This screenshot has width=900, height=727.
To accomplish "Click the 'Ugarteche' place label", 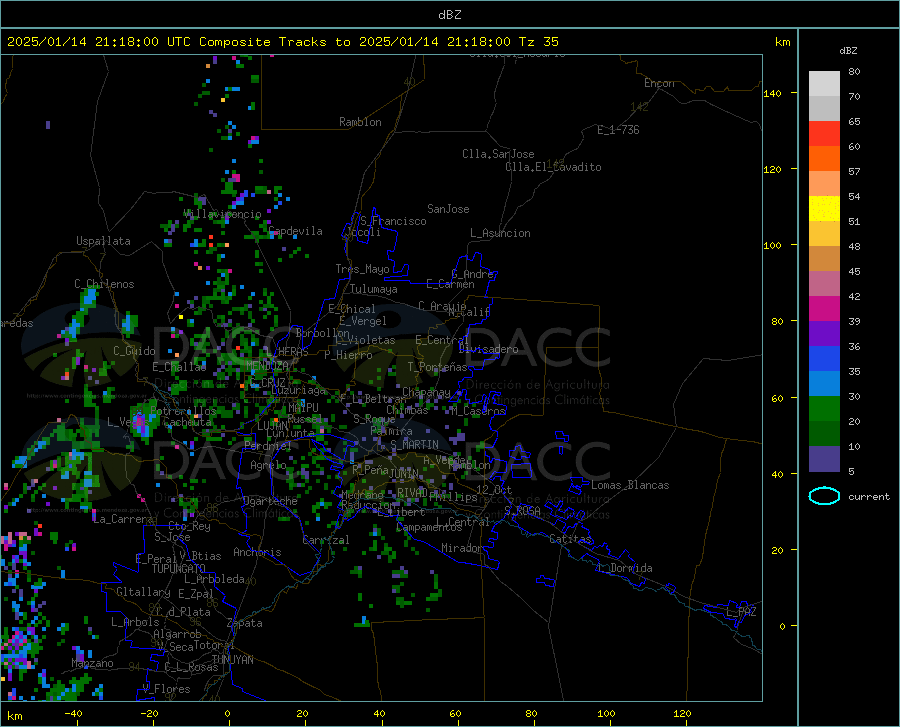I will click(x=270, y=501).
